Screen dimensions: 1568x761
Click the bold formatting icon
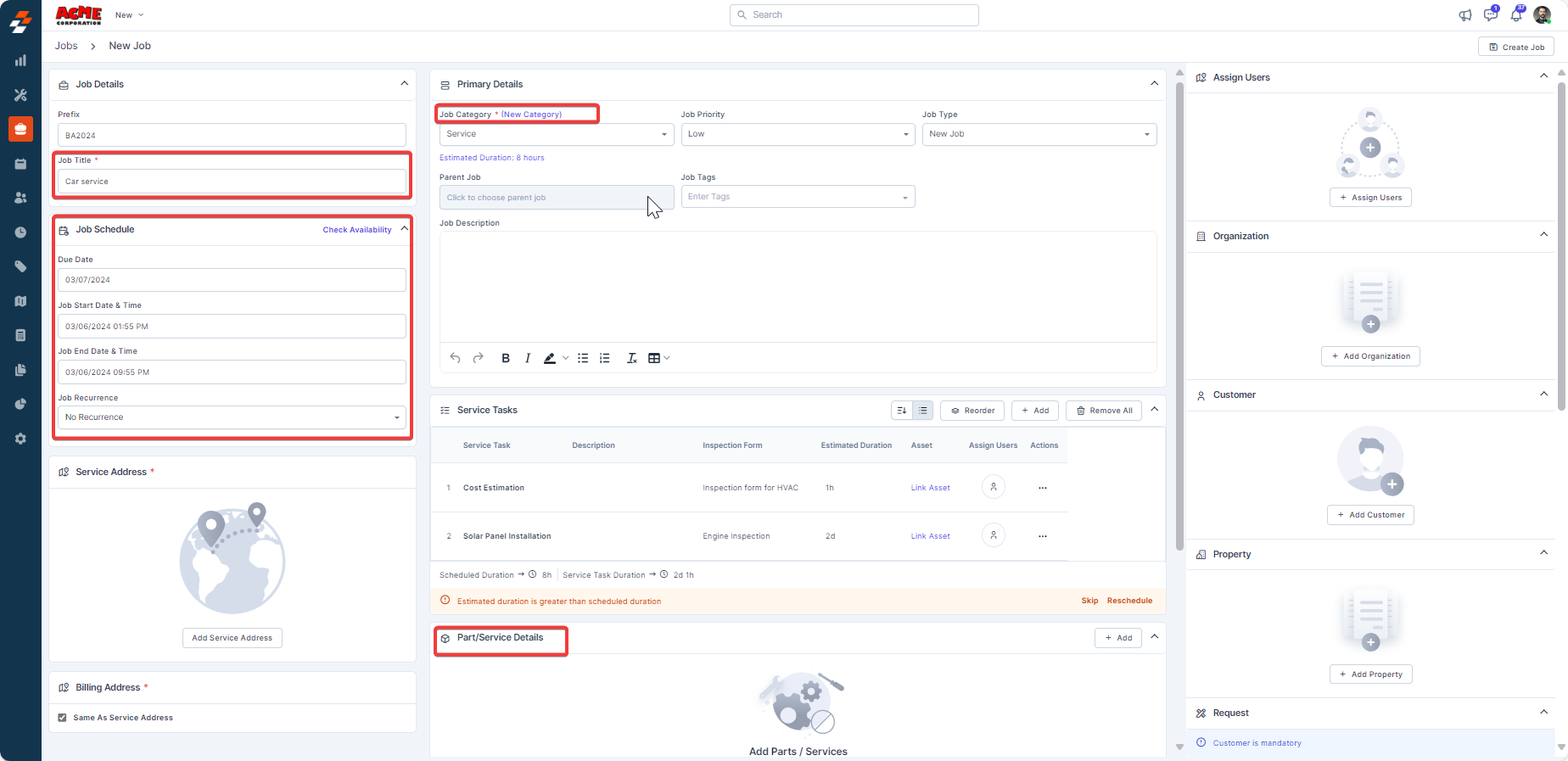506,358
